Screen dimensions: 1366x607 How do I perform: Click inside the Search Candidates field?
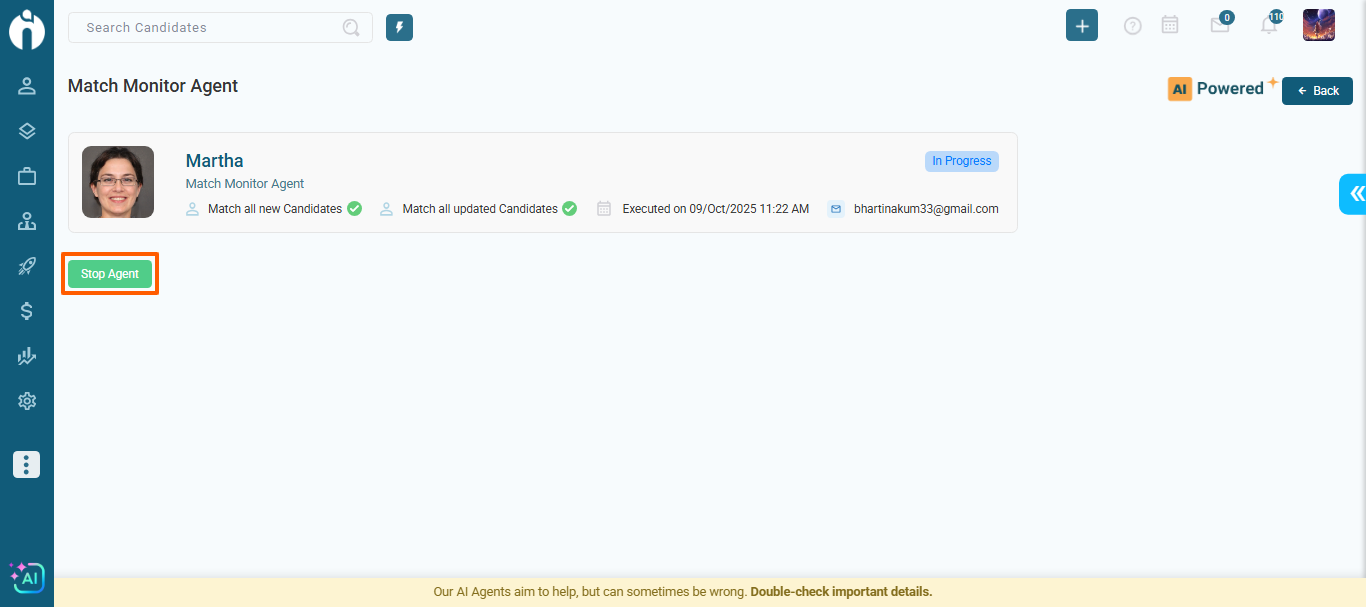coord(210,28)
